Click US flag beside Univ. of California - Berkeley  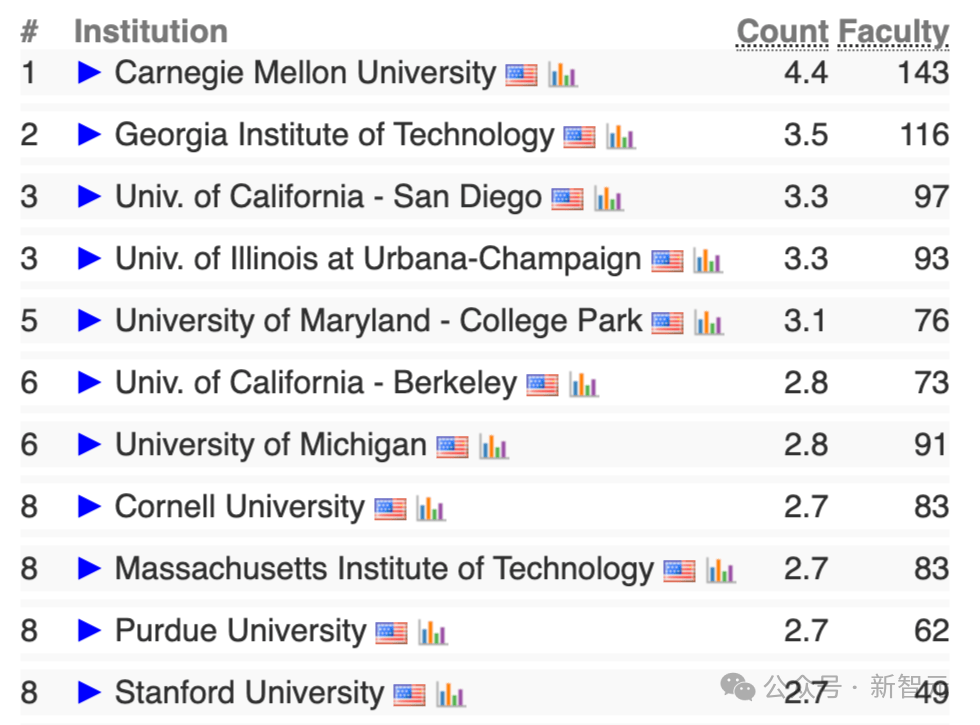[x=542, y=385]
